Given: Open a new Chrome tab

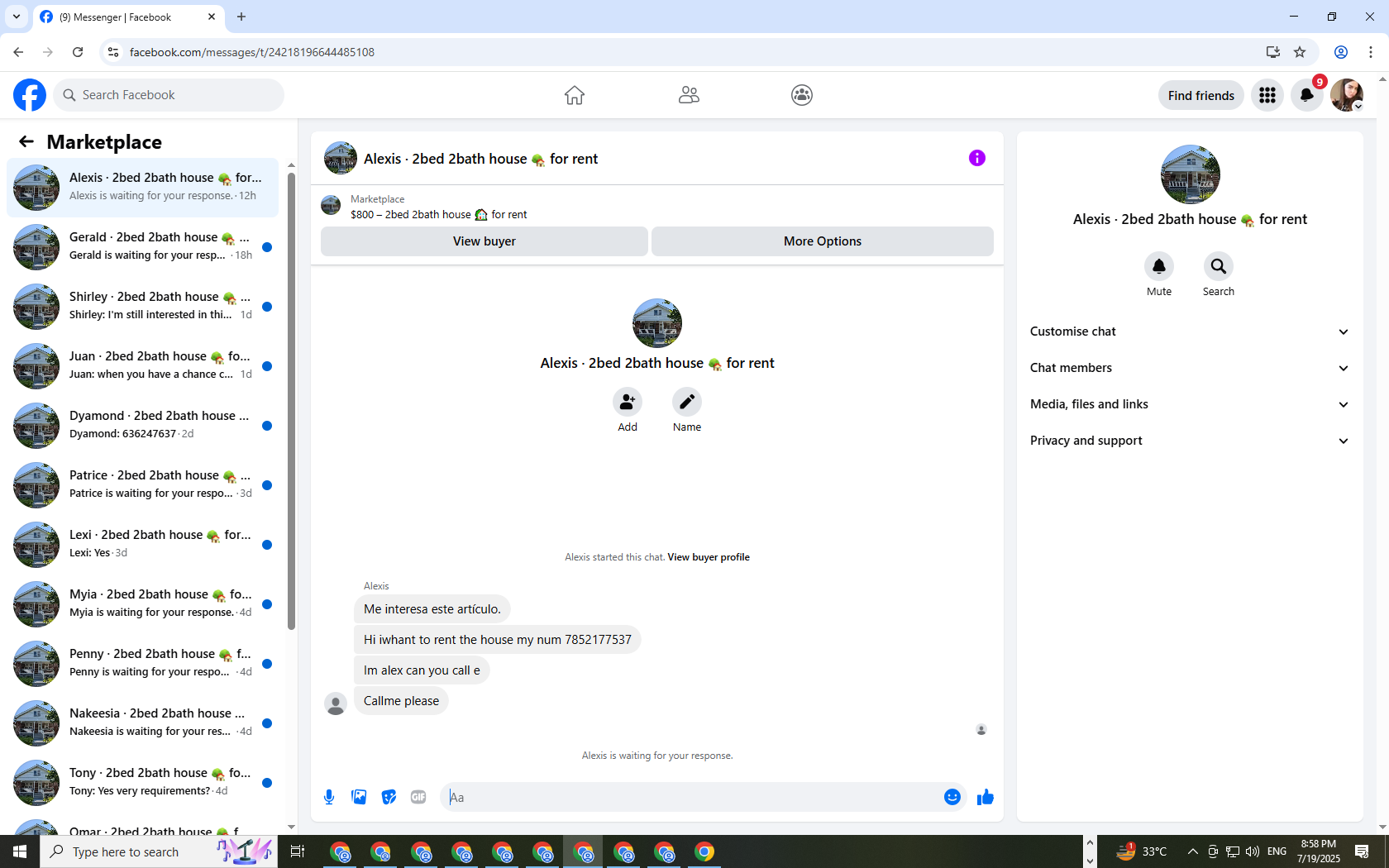Looking at the screenshot, I should click(x=241, y=17).
